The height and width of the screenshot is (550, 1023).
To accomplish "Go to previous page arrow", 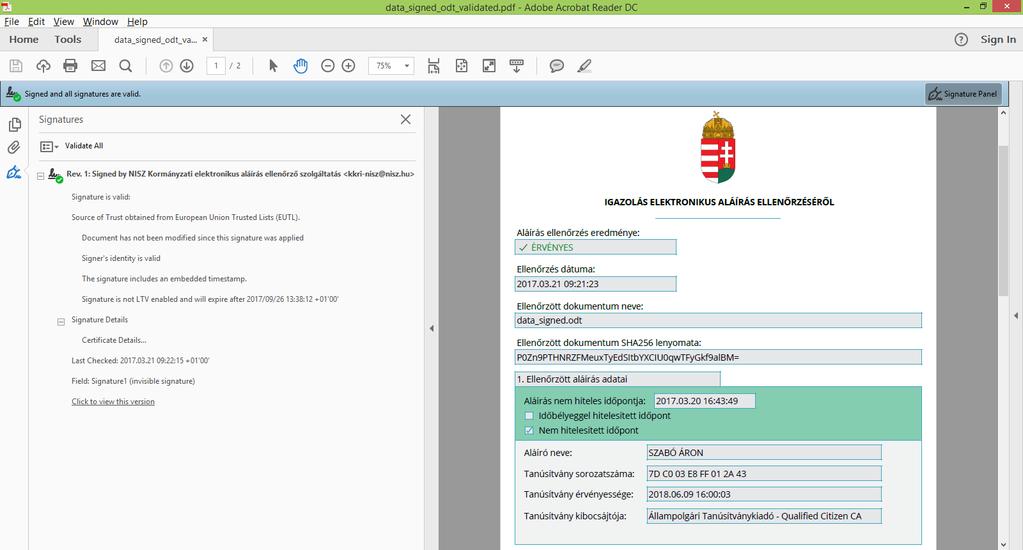I will pos(166,66).
